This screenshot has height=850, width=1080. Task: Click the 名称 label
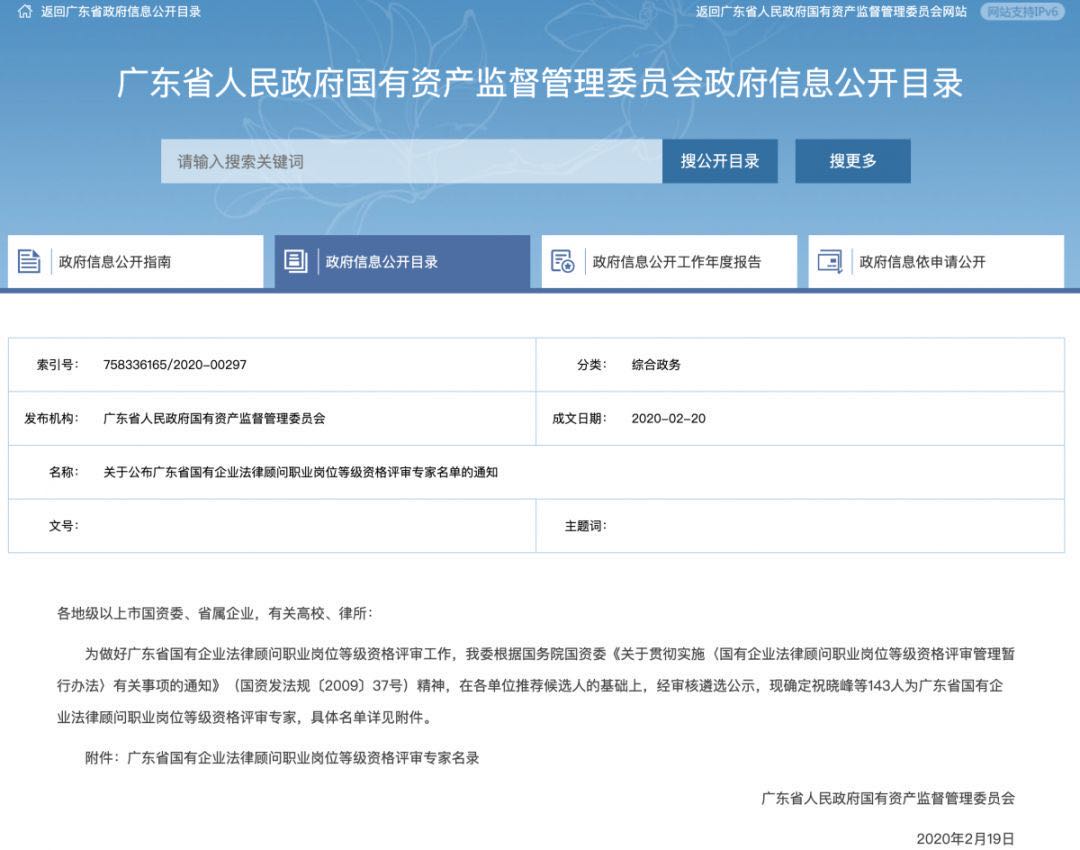(64, 472)
